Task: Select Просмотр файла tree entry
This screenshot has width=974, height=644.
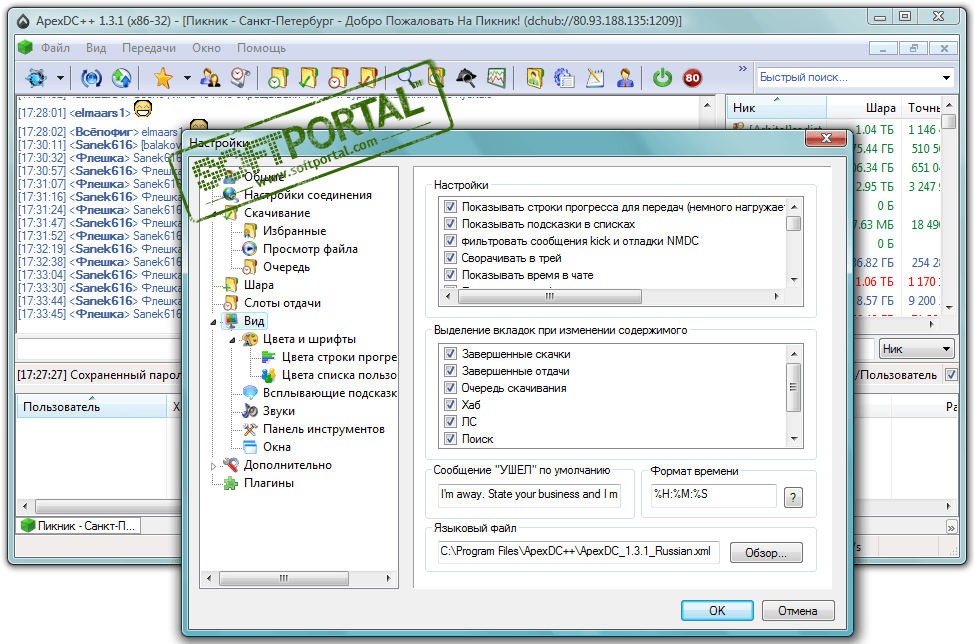Action: tap(310, 249)
